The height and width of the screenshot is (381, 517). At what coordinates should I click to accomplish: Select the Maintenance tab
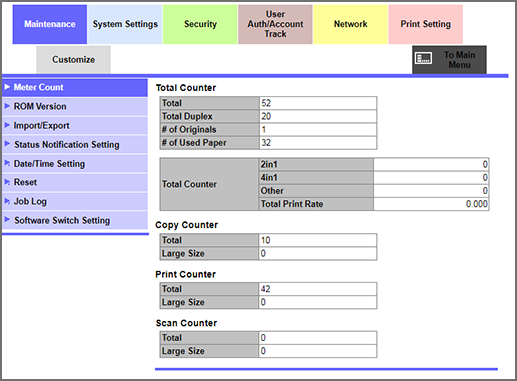click(x=50, y=24)
